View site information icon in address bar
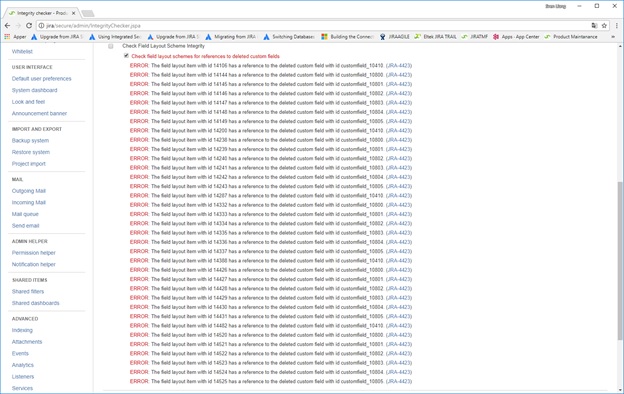This screenshot has height=394, width=624. [41, 25]
